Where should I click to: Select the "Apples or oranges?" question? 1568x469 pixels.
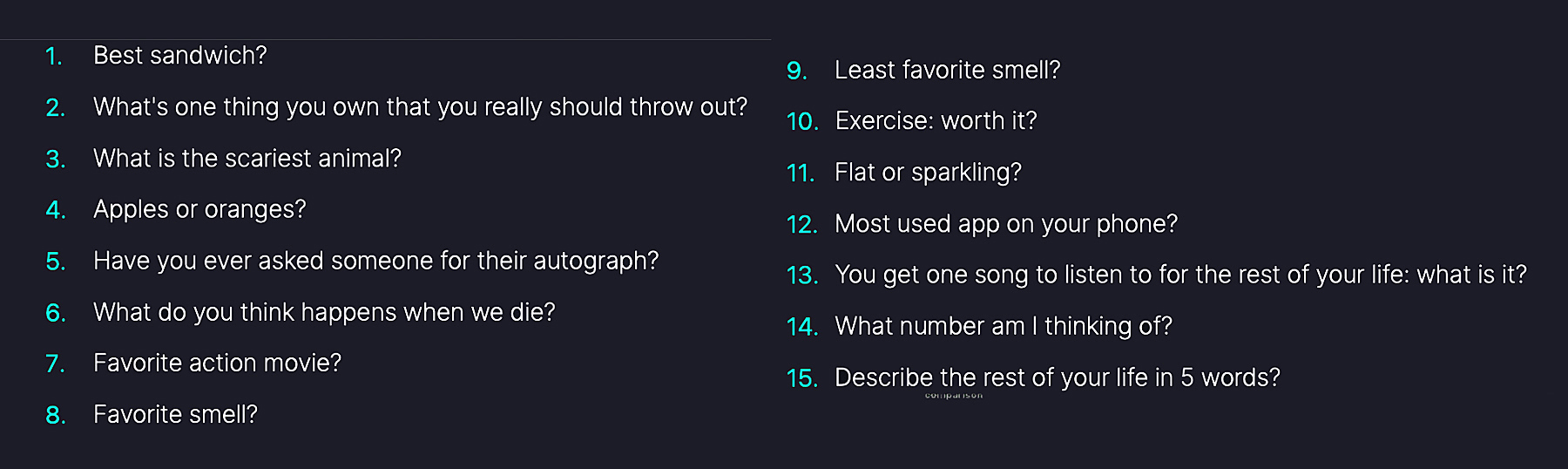(x=199, y=210)
